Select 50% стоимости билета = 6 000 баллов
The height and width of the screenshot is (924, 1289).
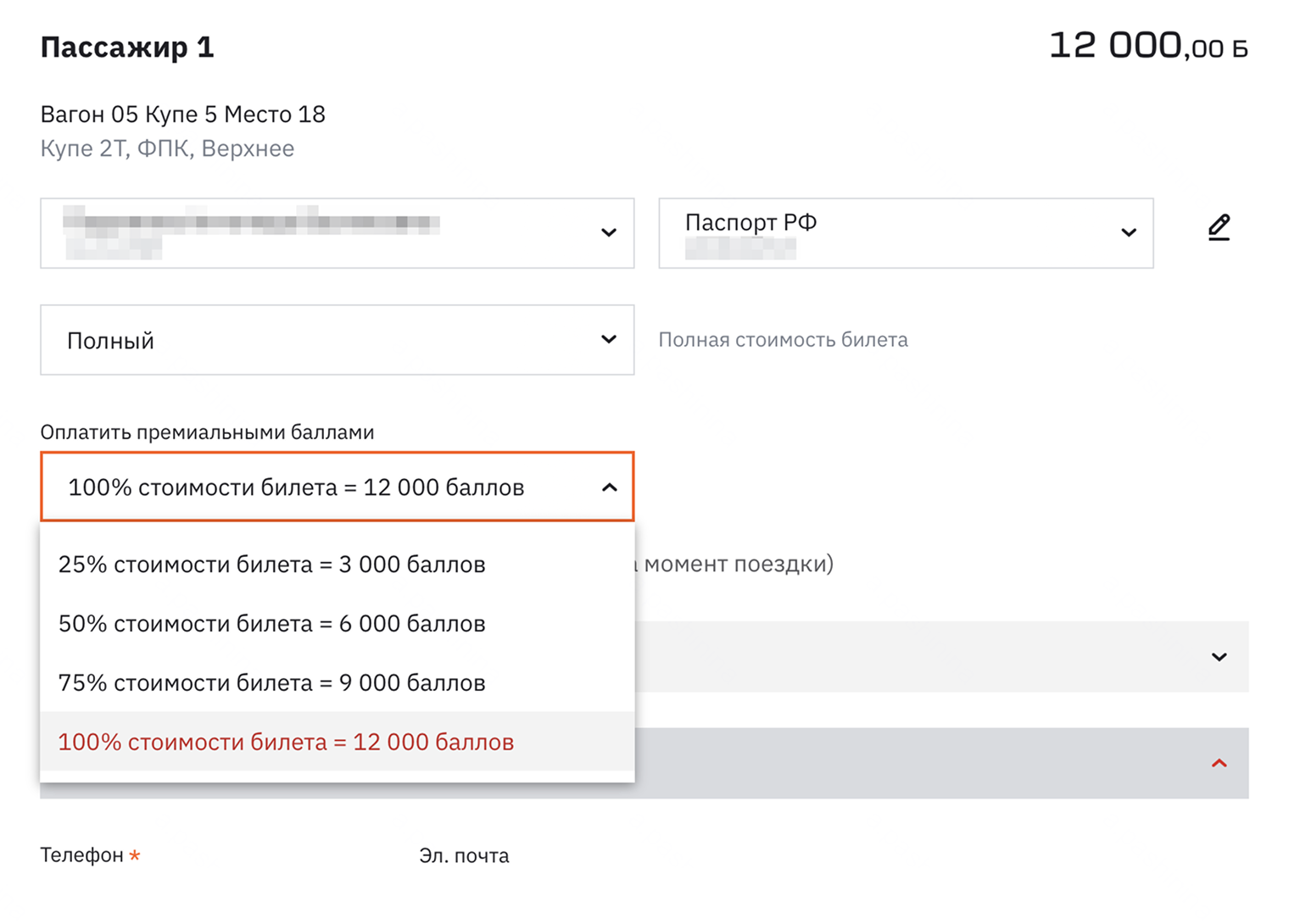coord(271,624)
